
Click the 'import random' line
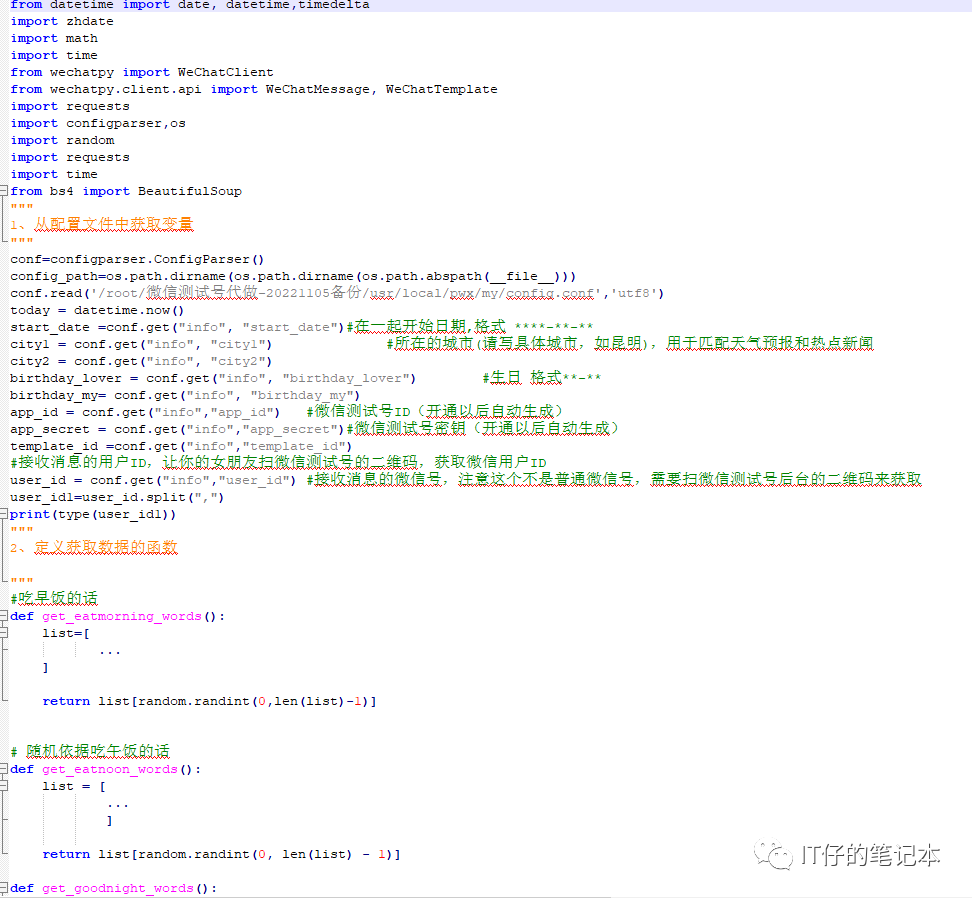click(x=62, y=140)
